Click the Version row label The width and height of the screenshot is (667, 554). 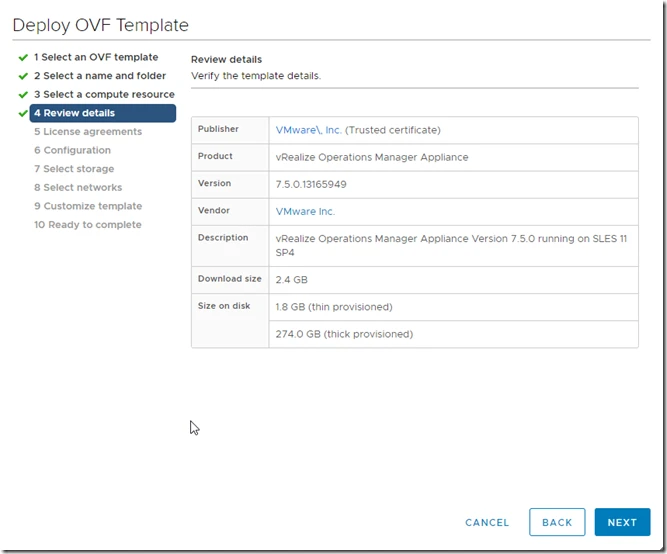click(x=214, y=183)
